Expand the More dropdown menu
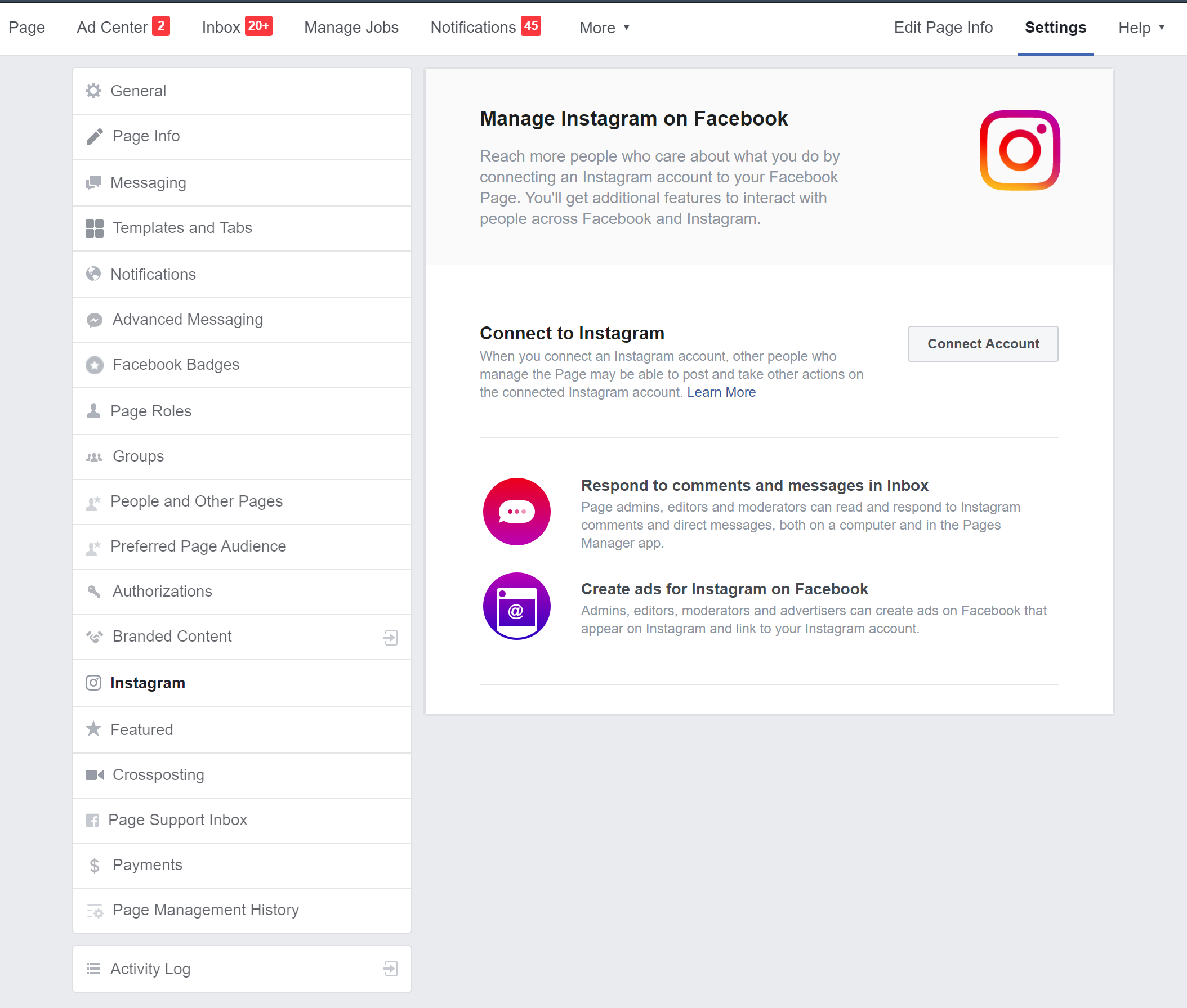 604,28
